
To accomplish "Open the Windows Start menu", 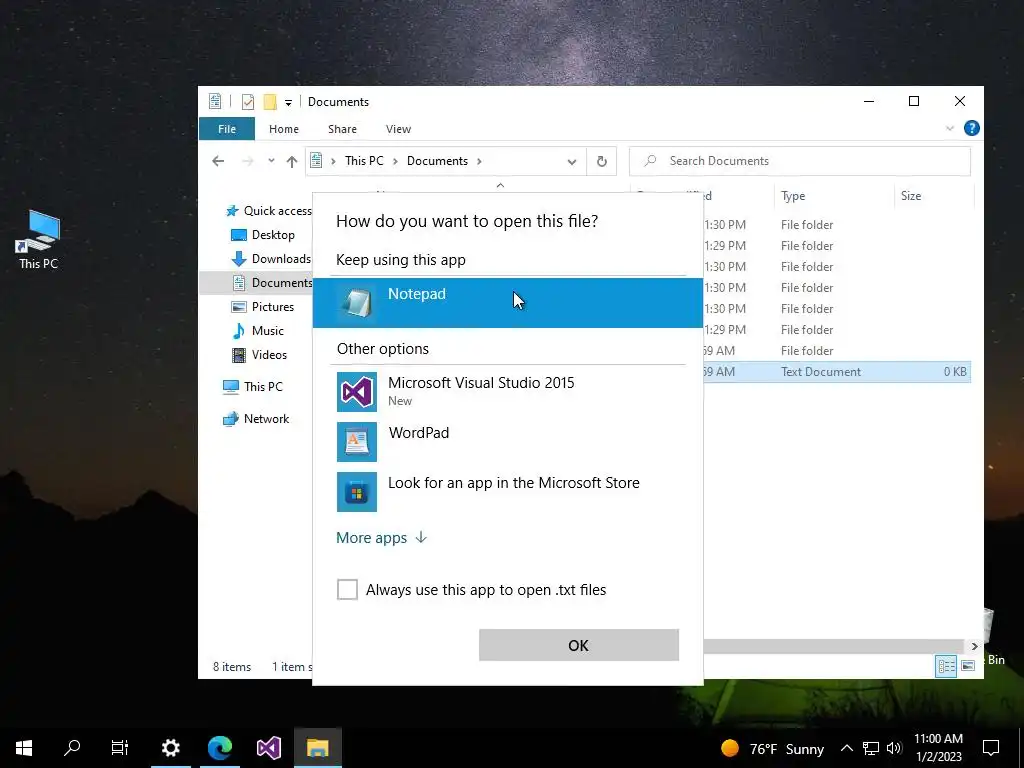I will point(24,748).
